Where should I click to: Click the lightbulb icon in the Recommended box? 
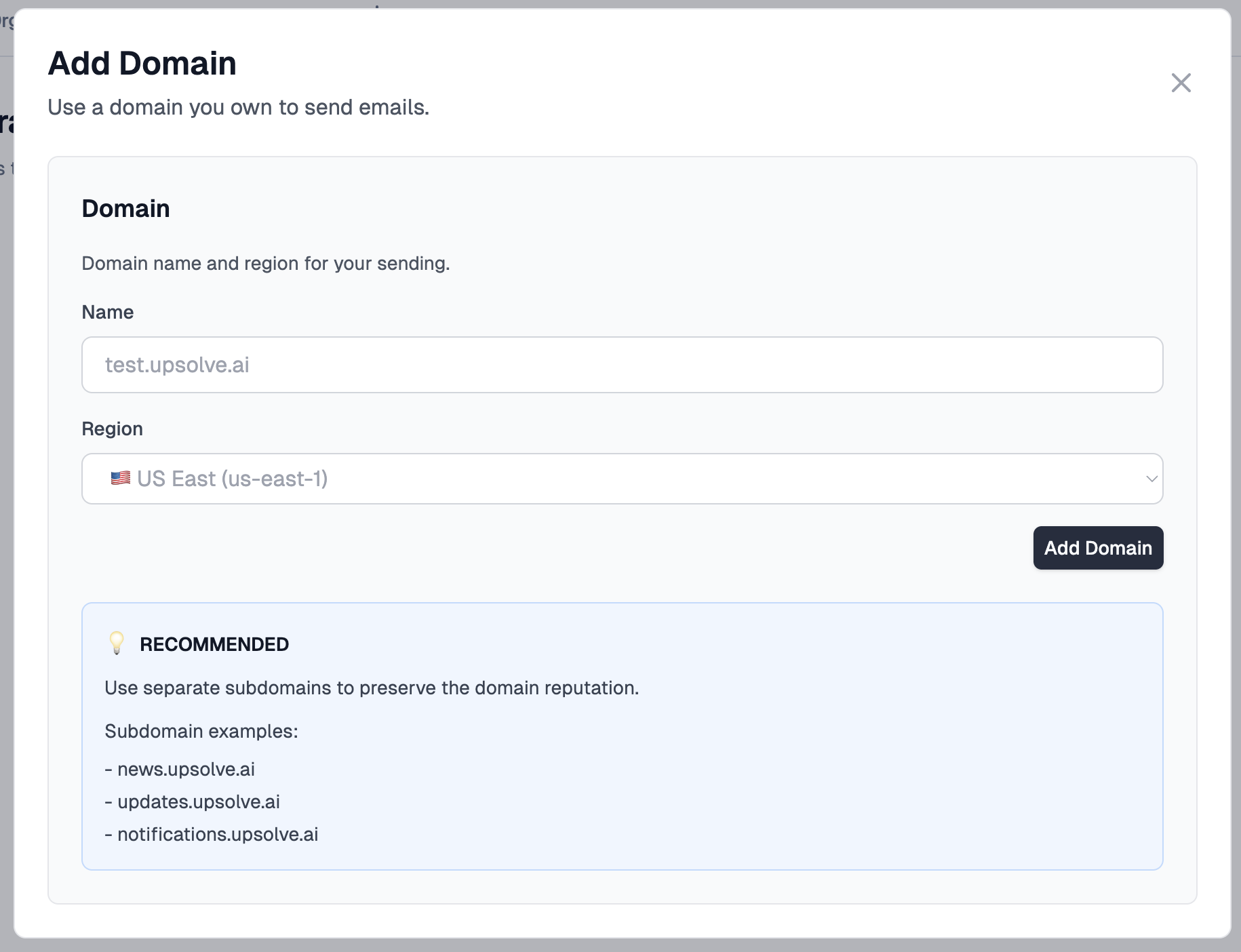point(117,643)
